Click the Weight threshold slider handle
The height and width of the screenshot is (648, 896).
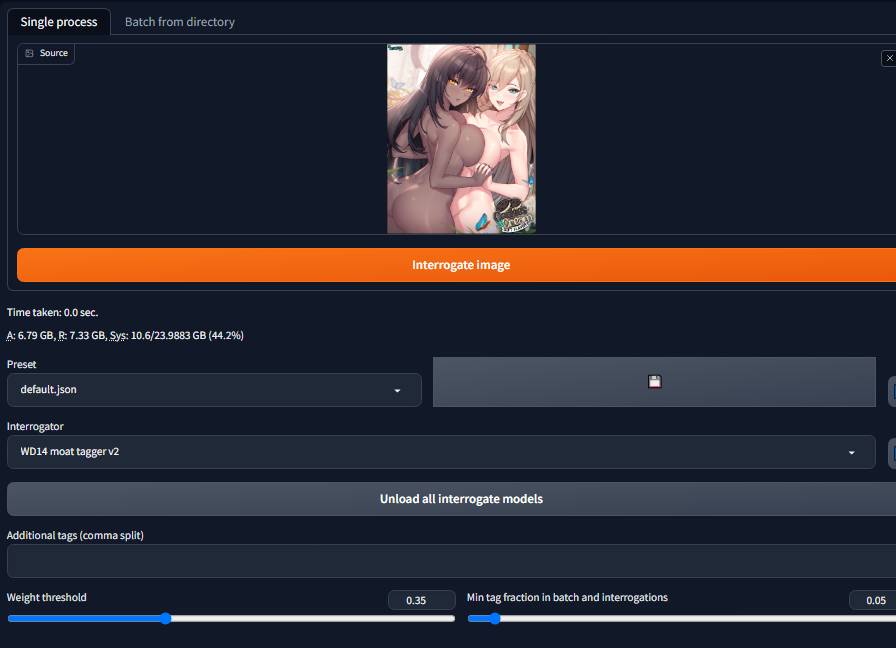tap(165, 618)
